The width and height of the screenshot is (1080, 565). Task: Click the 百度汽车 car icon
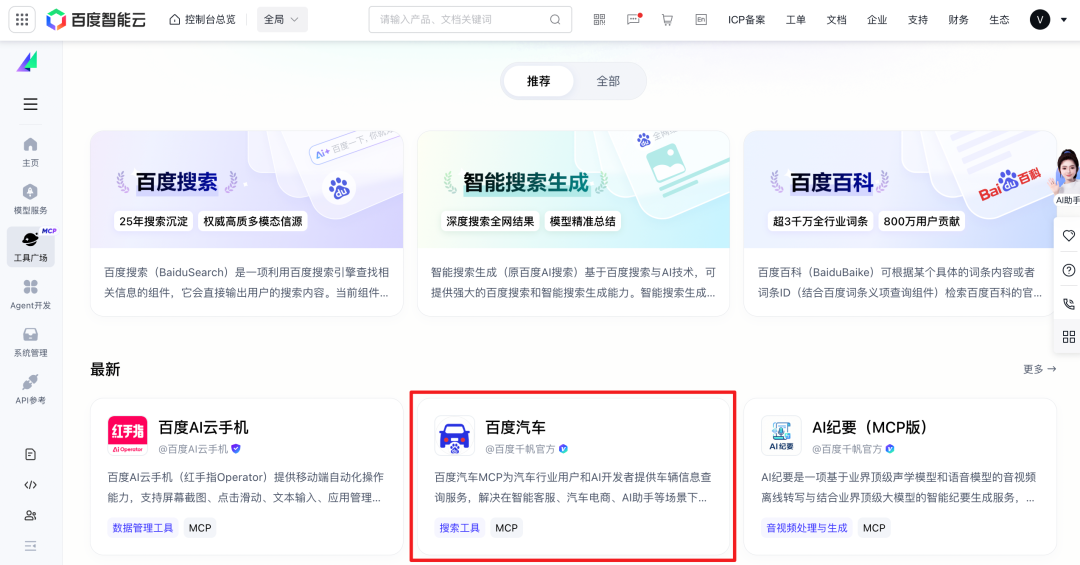455,435
